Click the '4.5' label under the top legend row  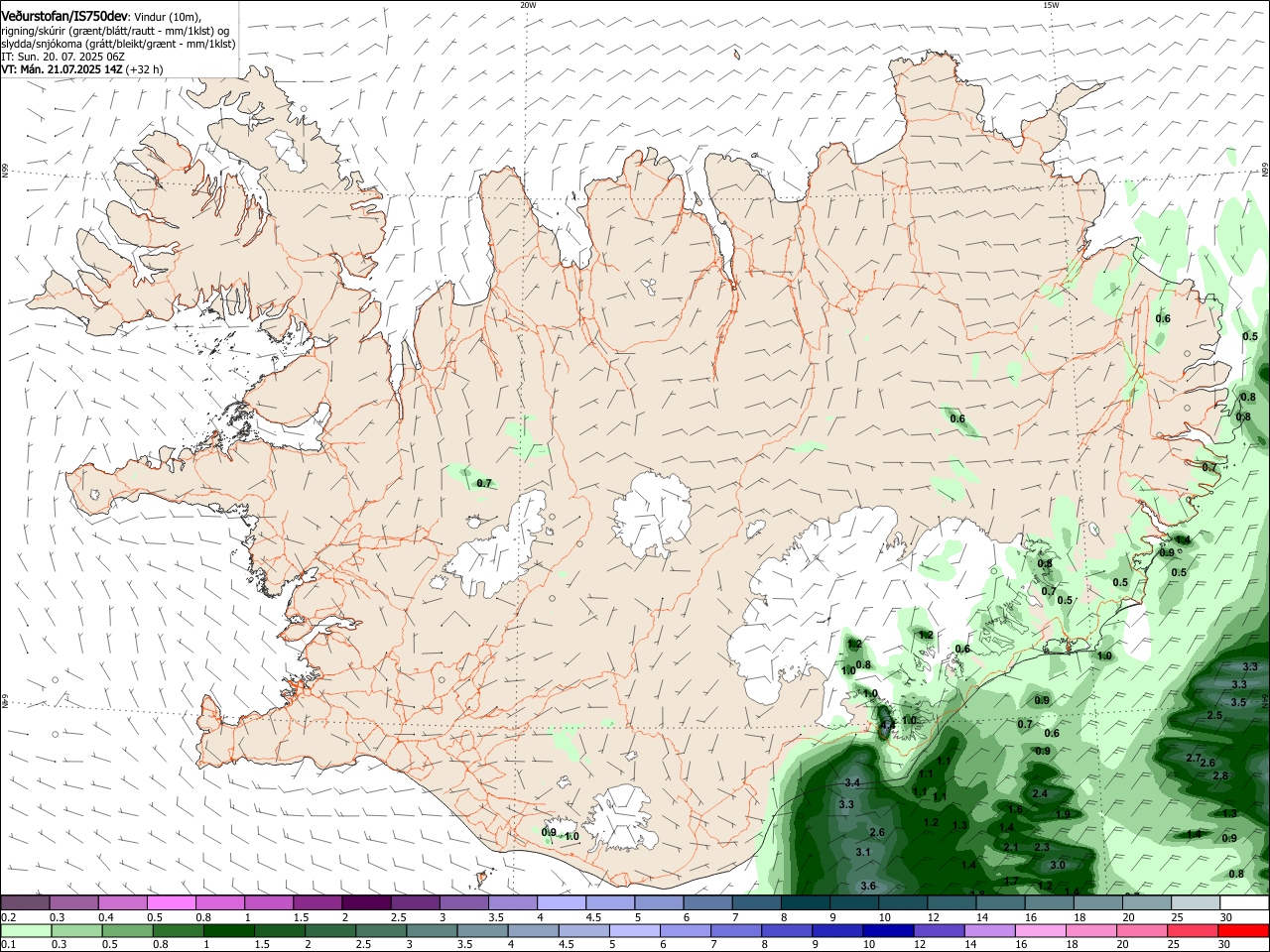[593, 917]
